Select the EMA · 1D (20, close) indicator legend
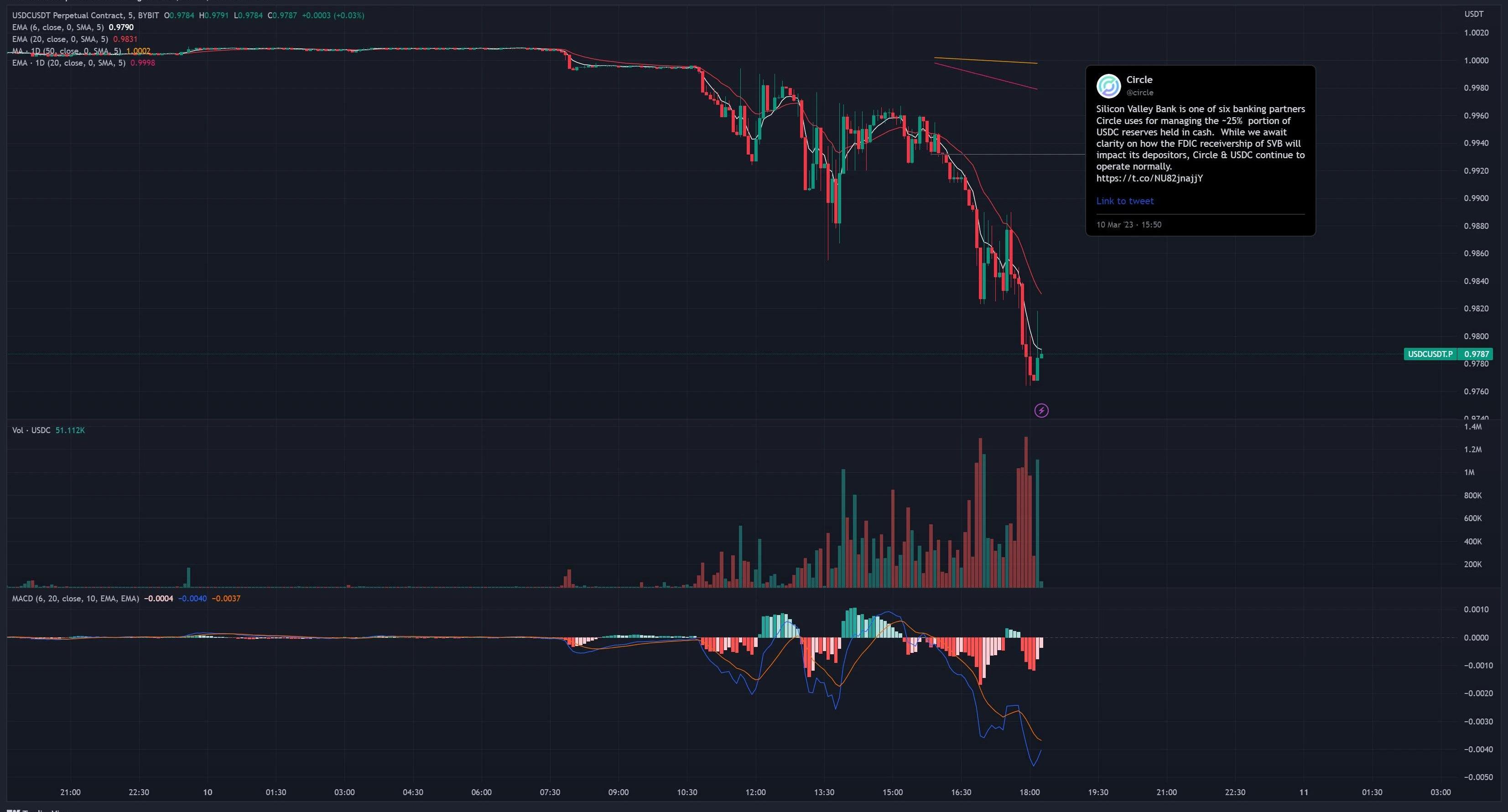 tap(68, 62)
